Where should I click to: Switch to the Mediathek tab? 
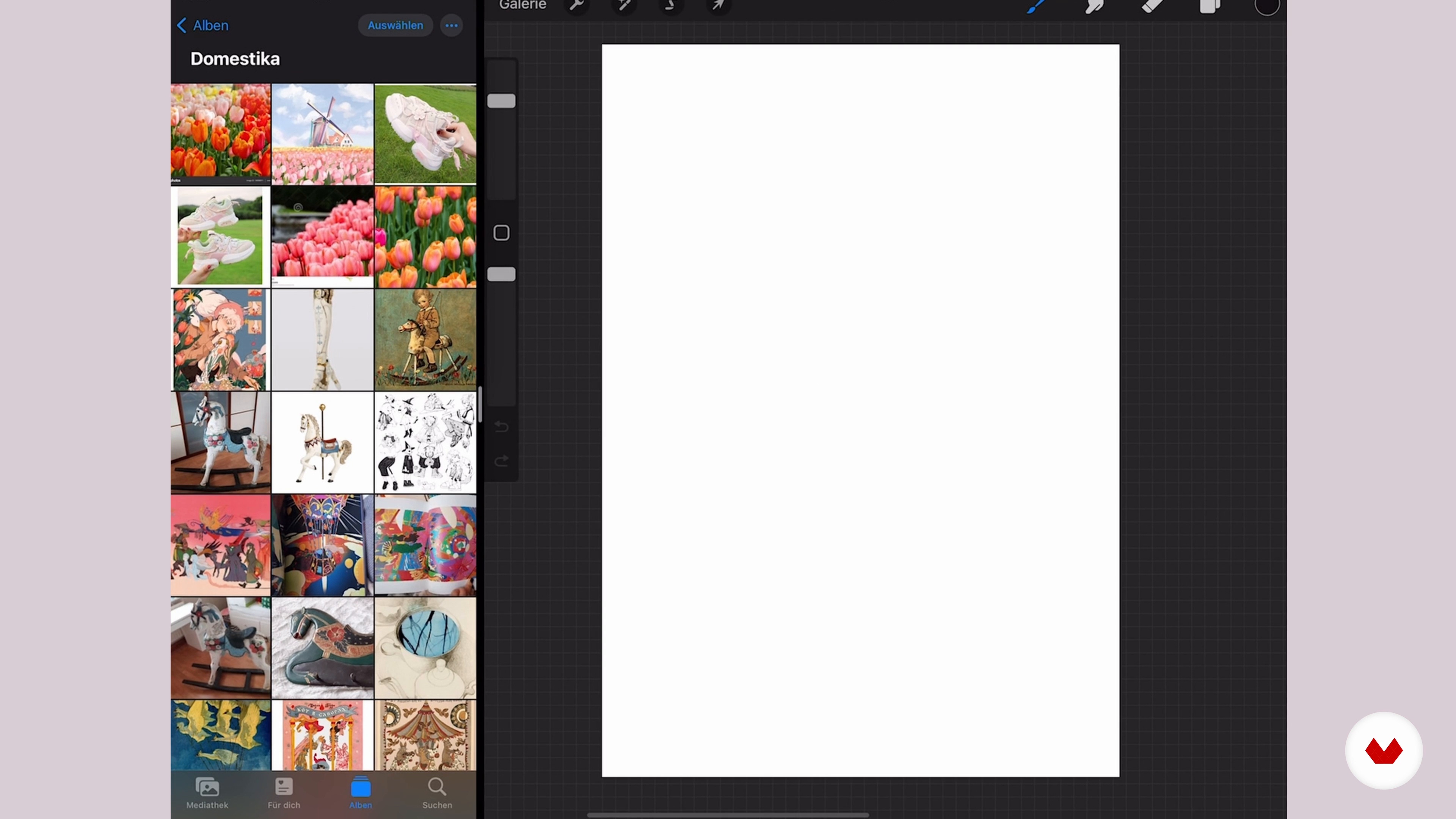(x=207, y=793)
